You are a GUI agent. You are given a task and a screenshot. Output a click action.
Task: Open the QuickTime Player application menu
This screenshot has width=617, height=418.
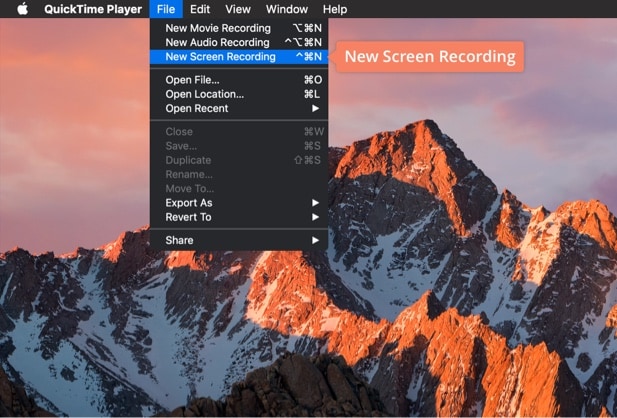[93, 9]
